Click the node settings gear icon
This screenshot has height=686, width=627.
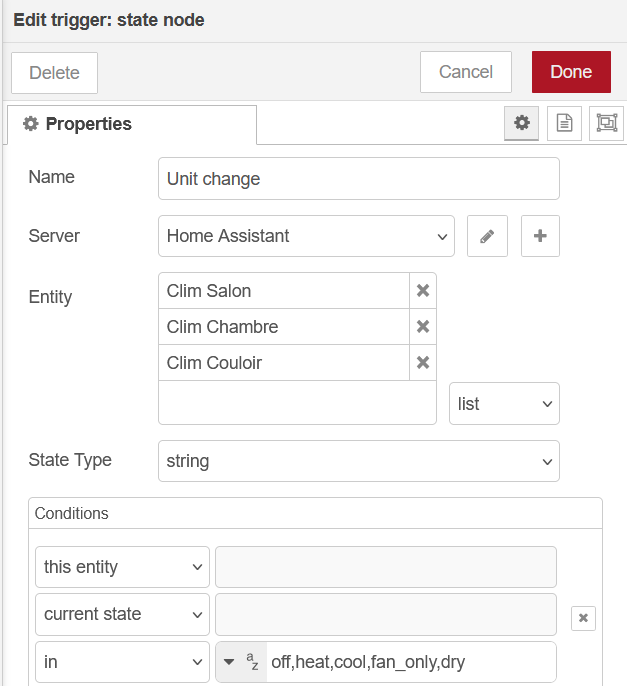click(x=521, y=123)
